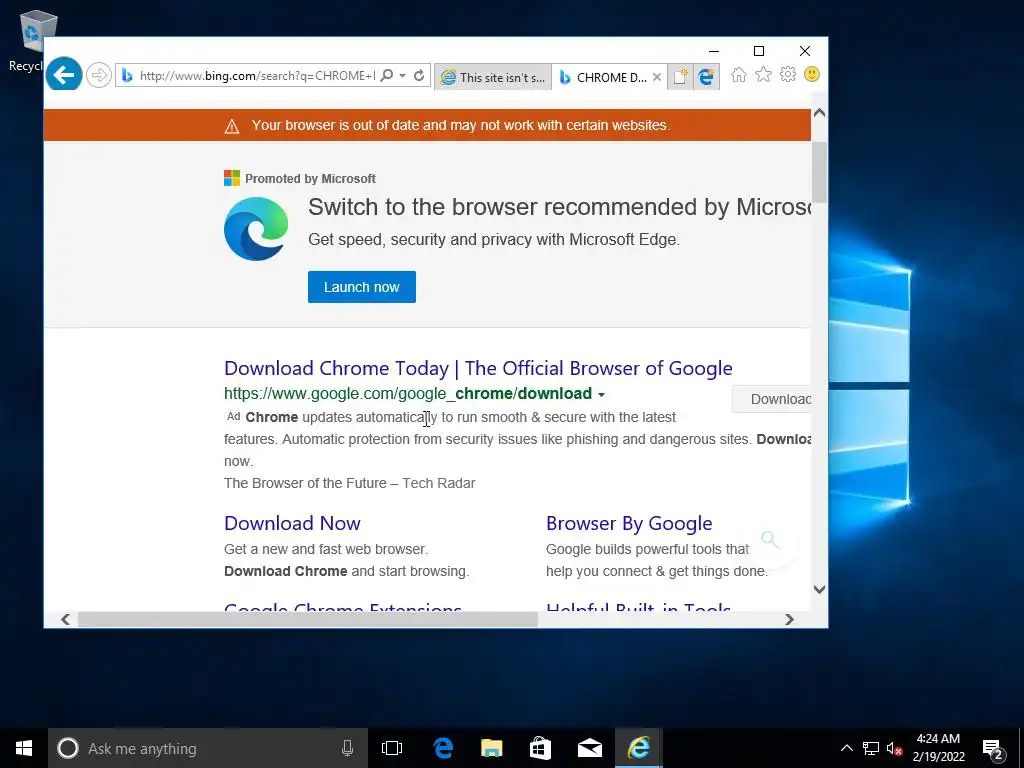This screenshot has height=768, width=1024.
Task: Go to Home page icon
Action: [739, 74]
